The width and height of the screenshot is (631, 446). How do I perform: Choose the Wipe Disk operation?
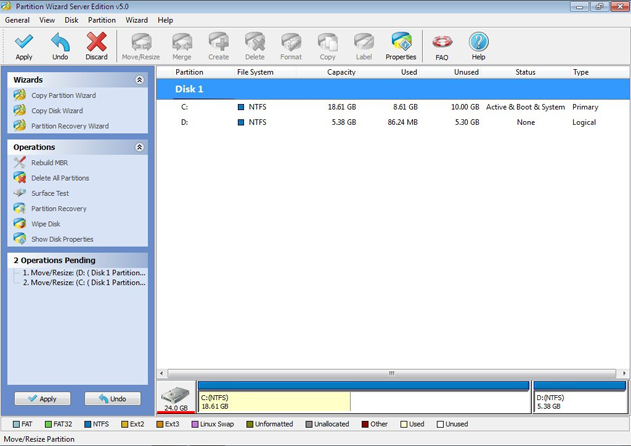click(x=45, y=224)
